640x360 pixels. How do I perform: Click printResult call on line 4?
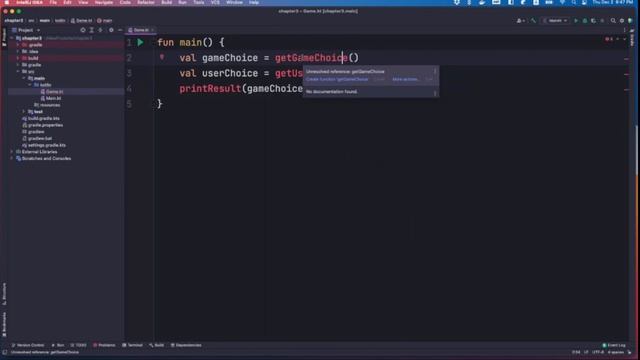[210, 89]
